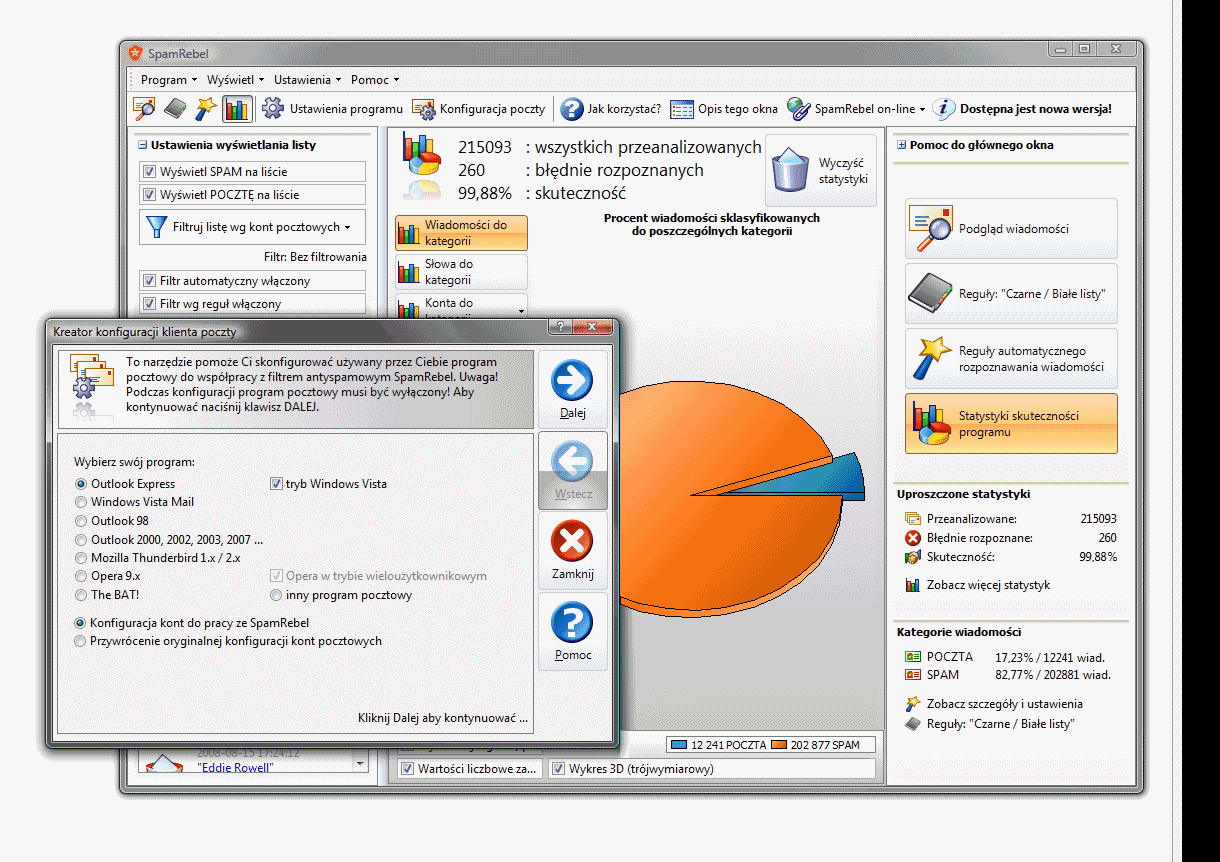Click the magic wand auto-rules toolbar icon

coord(206,109)
